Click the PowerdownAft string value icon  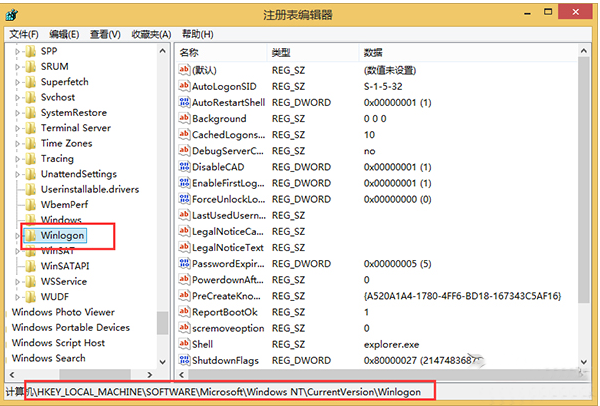coord(184,279)
